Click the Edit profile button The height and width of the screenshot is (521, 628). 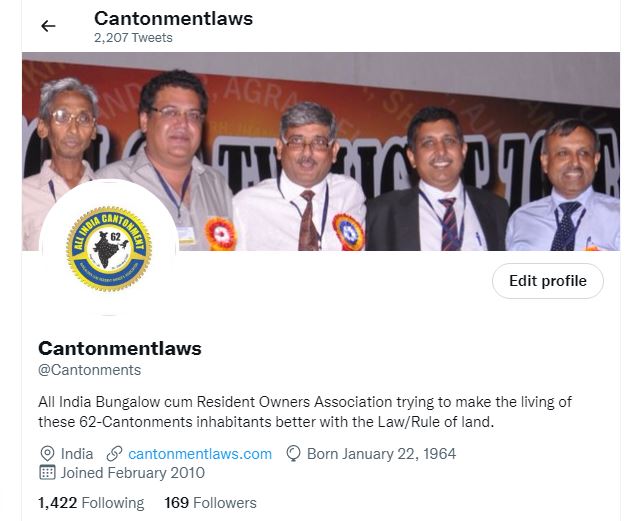(547, 281)
